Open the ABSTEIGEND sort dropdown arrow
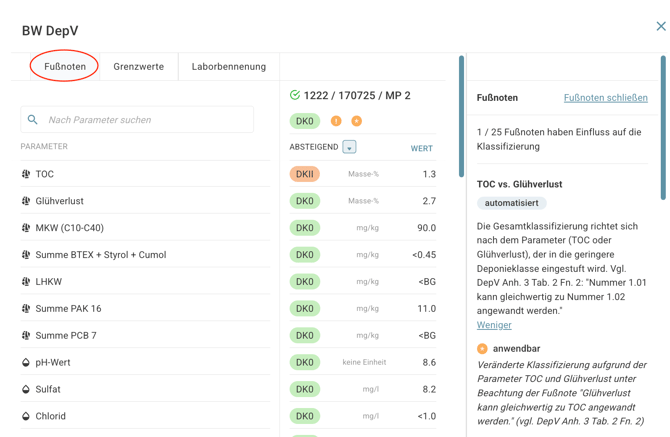Screen dimensions: 670x437 (349, 147)
